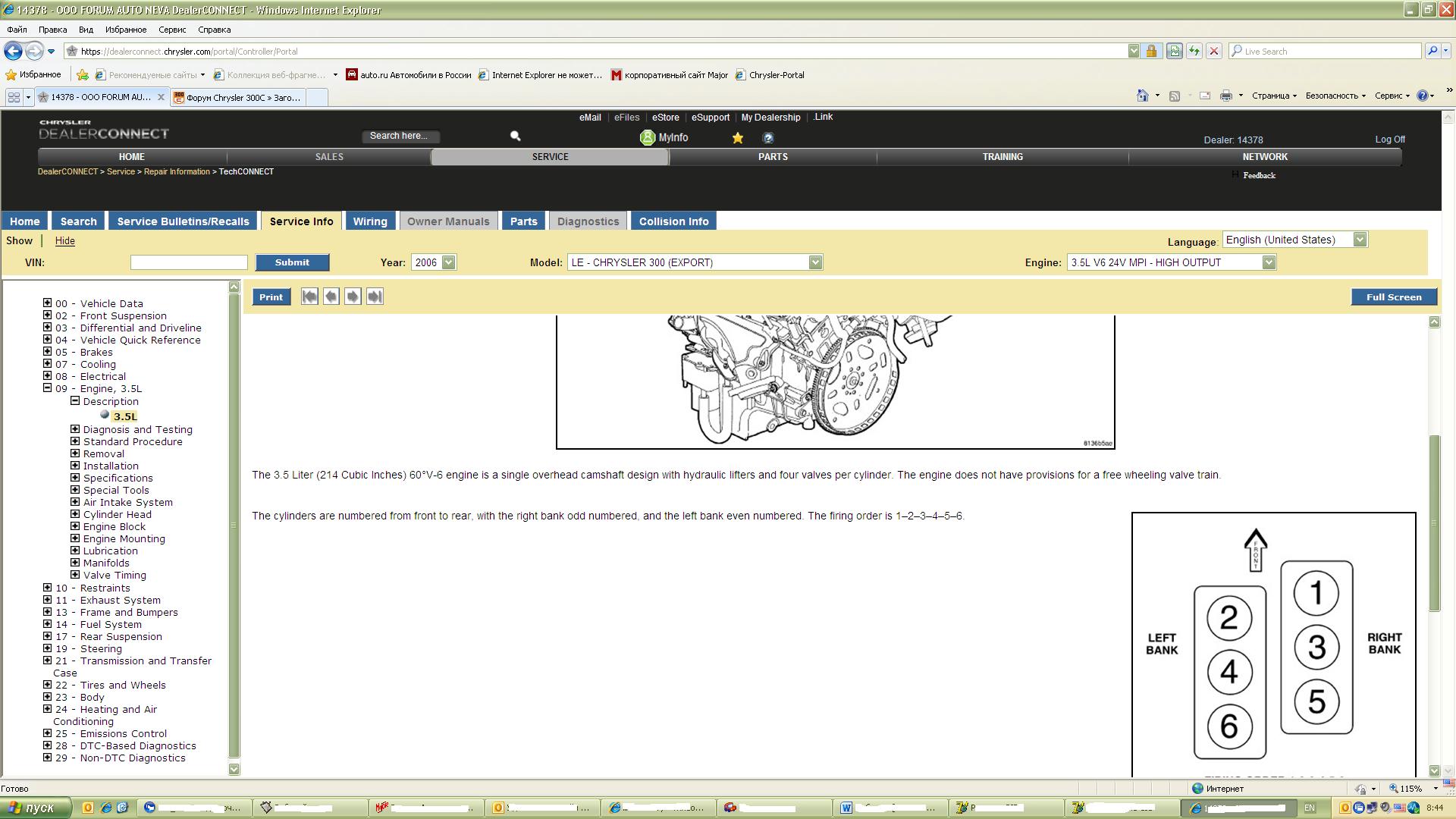Expand Valve Timing subnode
1456x819 pixels.
(x=75, y=574)
